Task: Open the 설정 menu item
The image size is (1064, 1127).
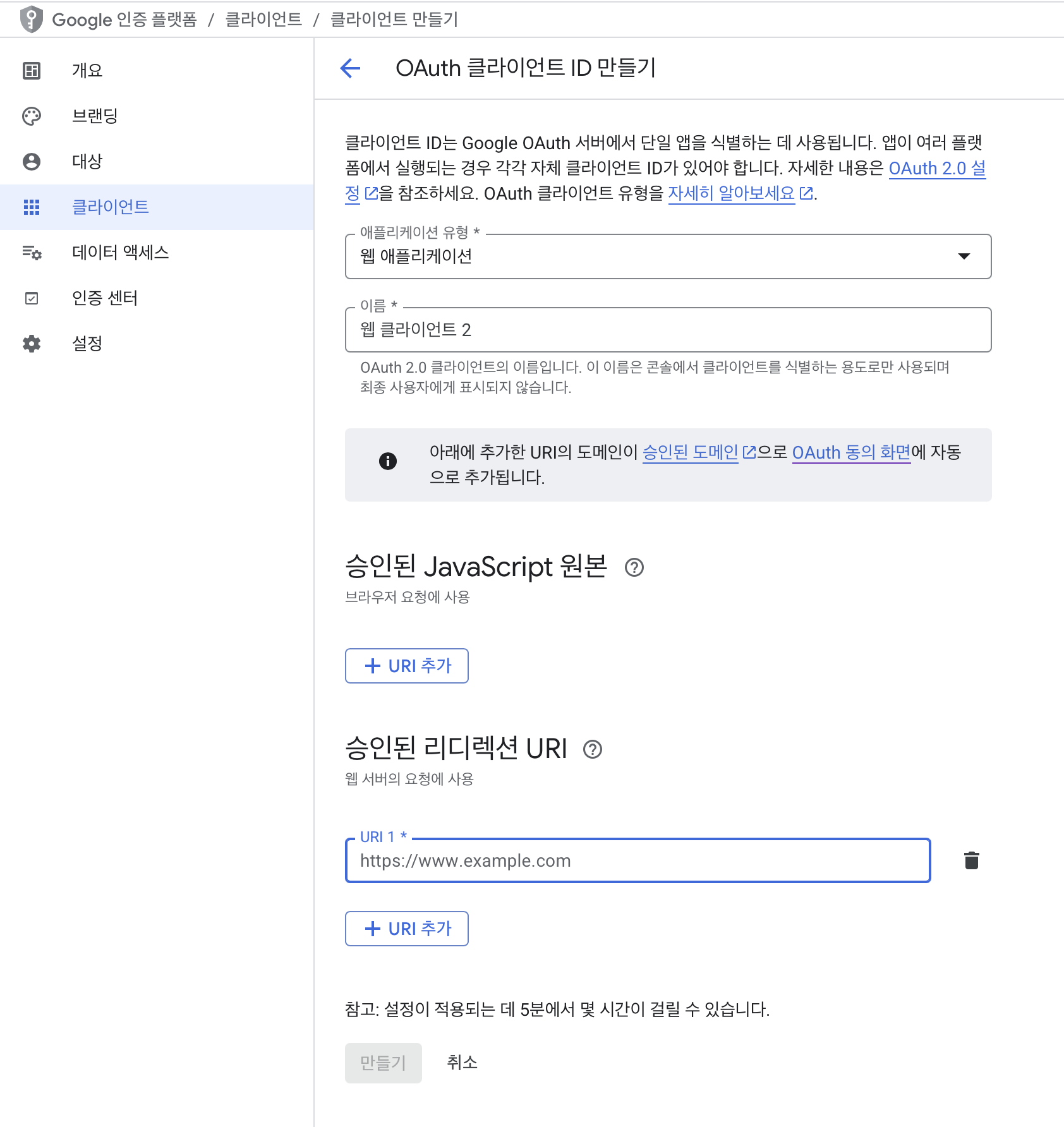Action: click(157, 344)
